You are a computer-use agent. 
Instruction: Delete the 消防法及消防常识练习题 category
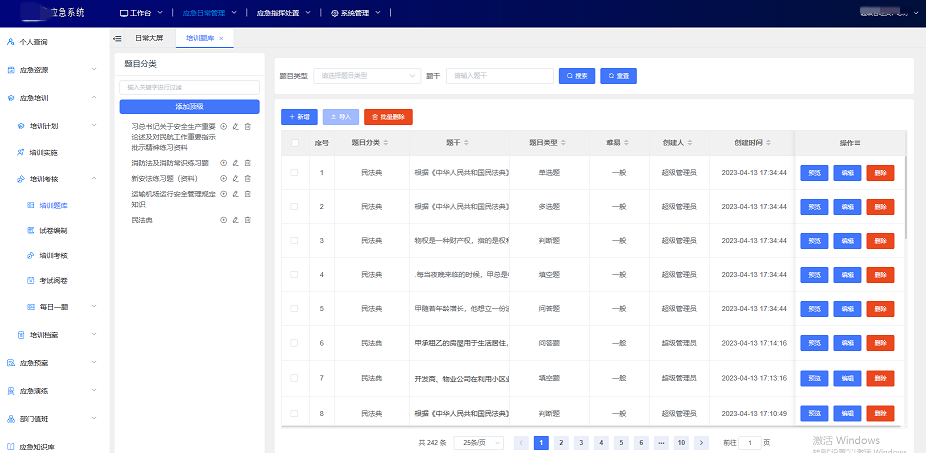pos(247,163)
